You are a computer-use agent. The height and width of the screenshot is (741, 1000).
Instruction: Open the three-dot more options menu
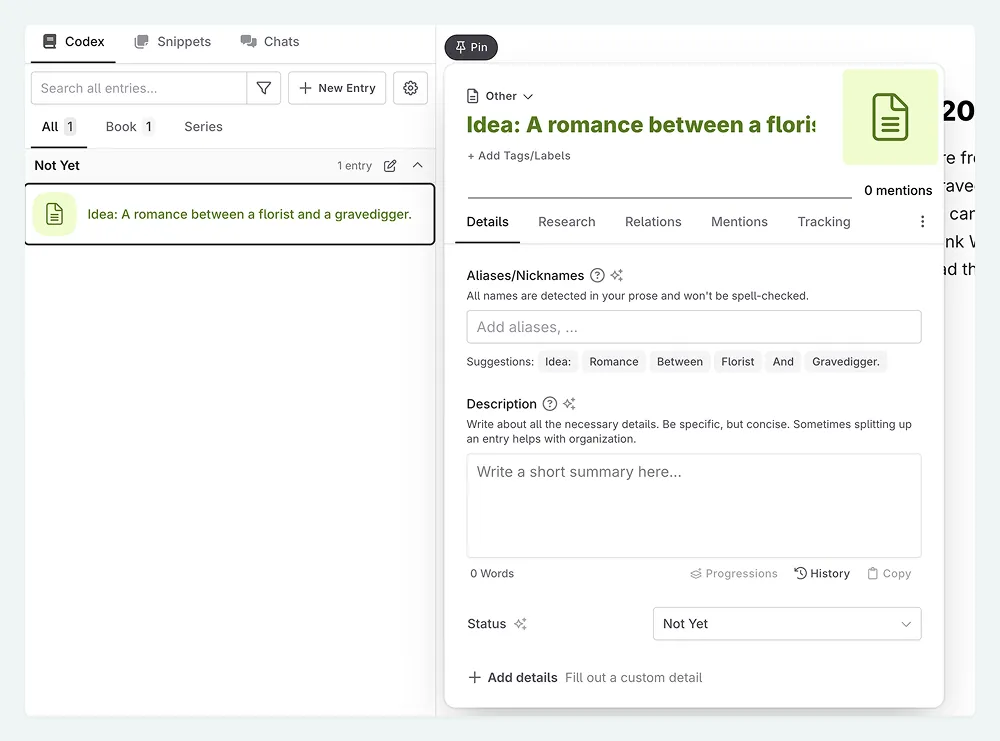tap(922, 222)
